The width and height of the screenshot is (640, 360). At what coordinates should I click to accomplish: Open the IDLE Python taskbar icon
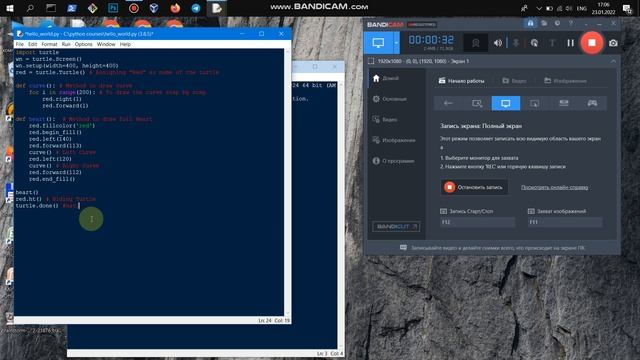coord(217,8)
